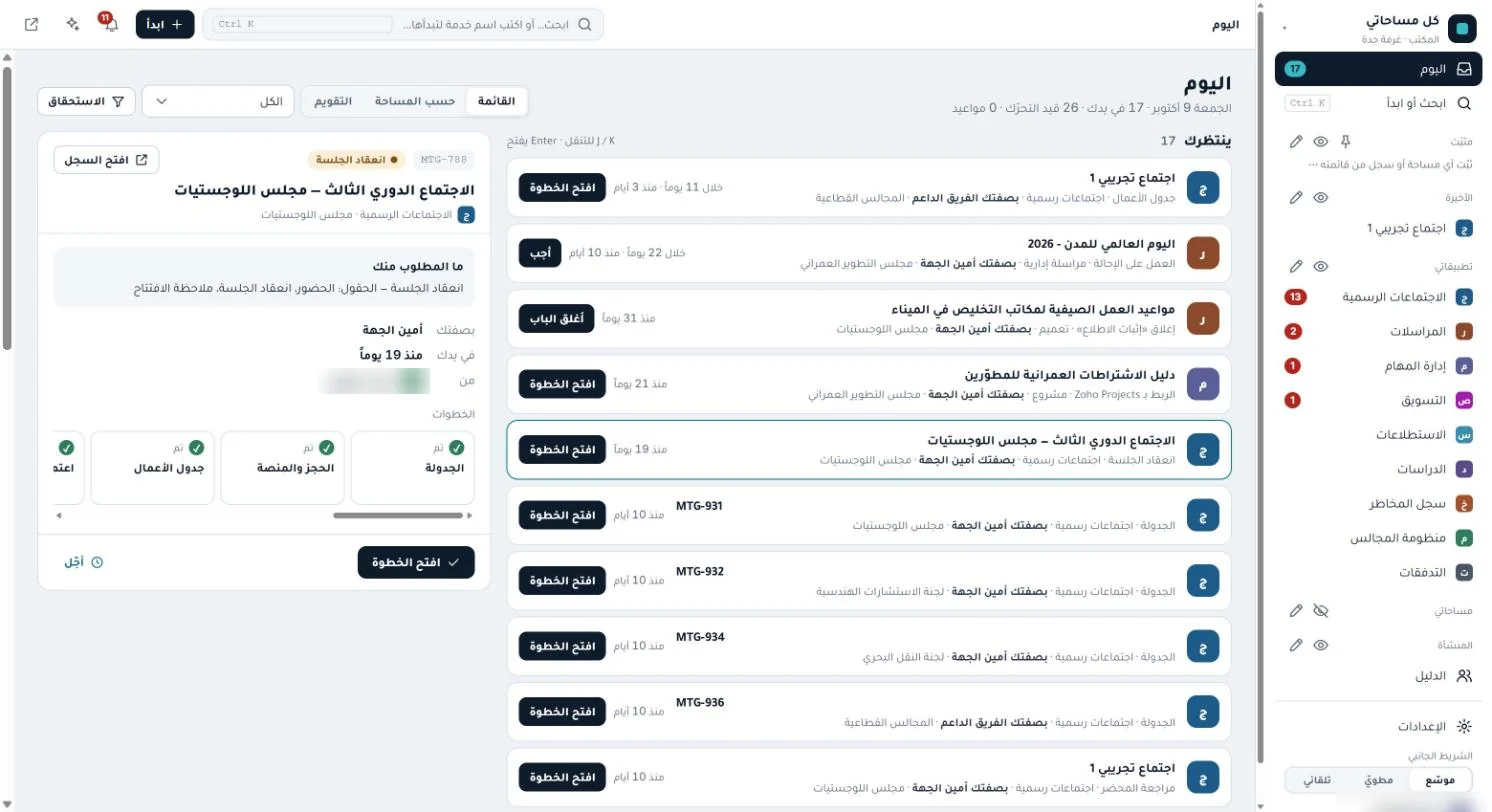
Task: Click the magnifier icon in search bar
Action: [585, 24]
